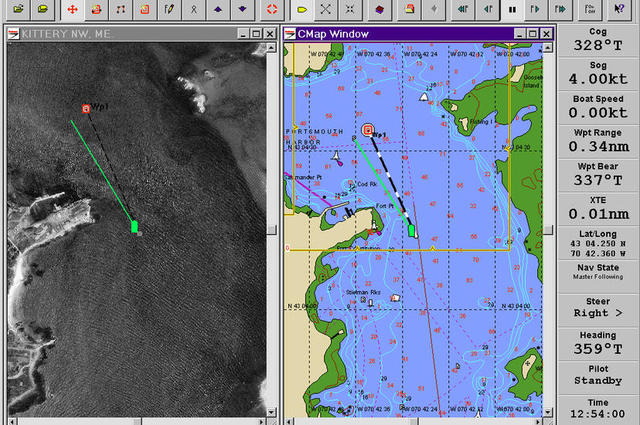Click the red segmented circle target icon
The image size is (640, 425).
coord(271,9)
